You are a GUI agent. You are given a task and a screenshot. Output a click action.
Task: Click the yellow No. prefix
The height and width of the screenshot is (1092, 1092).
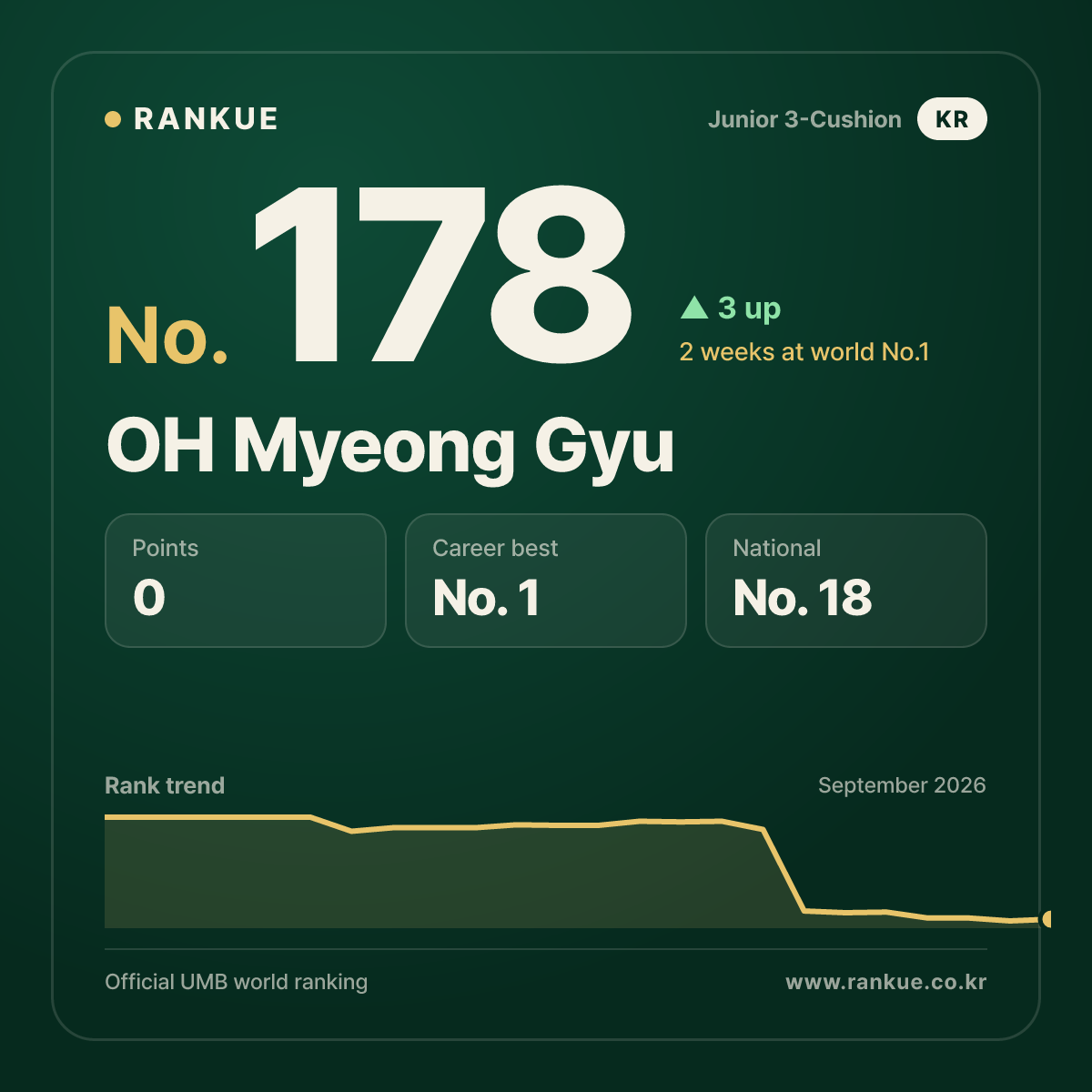pos(167,336)
